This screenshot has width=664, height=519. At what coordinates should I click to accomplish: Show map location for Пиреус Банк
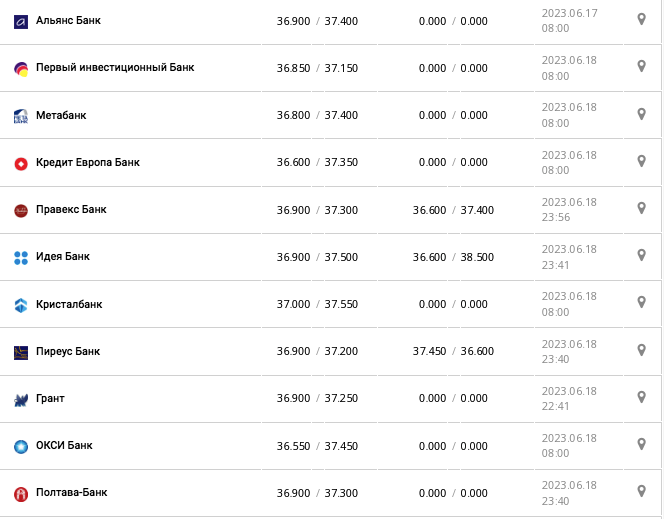point(642,350)
